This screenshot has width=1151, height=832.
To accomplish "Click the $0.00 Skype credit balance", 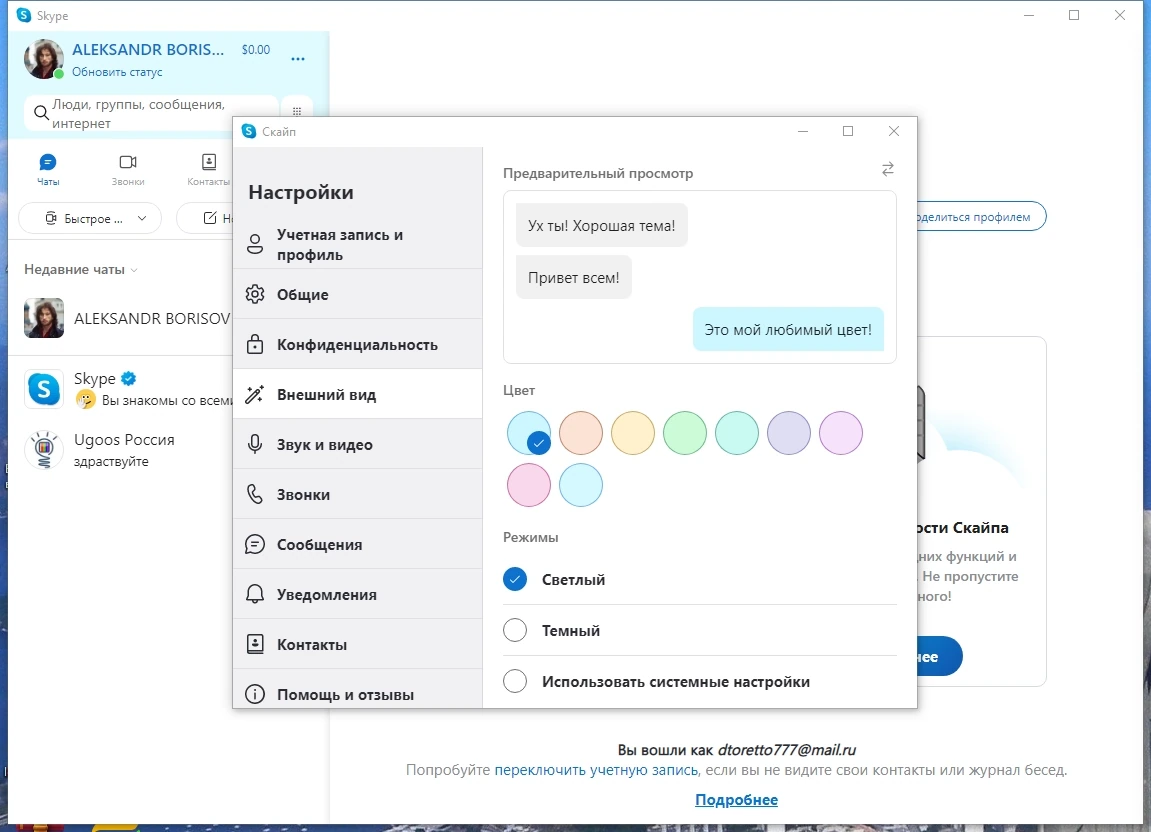I will tap(255, 49).
